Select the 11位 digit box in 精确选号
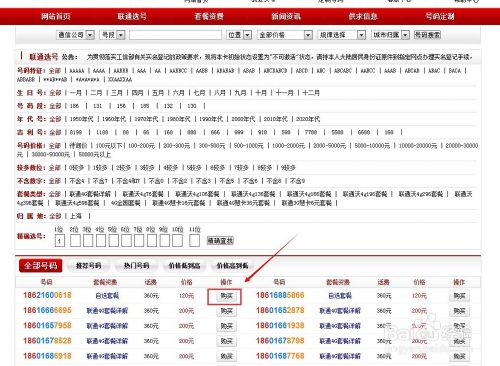Viewport: 500px width, 366px height. [194, 241]
